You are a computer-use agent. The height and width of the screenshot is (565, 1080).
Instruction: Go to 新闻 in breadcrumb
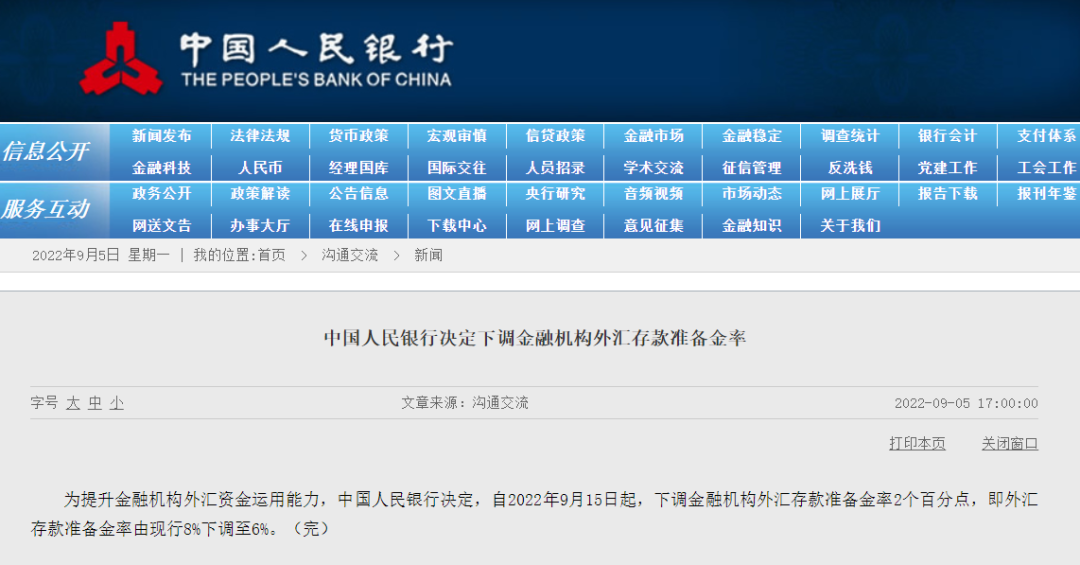[428, 255]
